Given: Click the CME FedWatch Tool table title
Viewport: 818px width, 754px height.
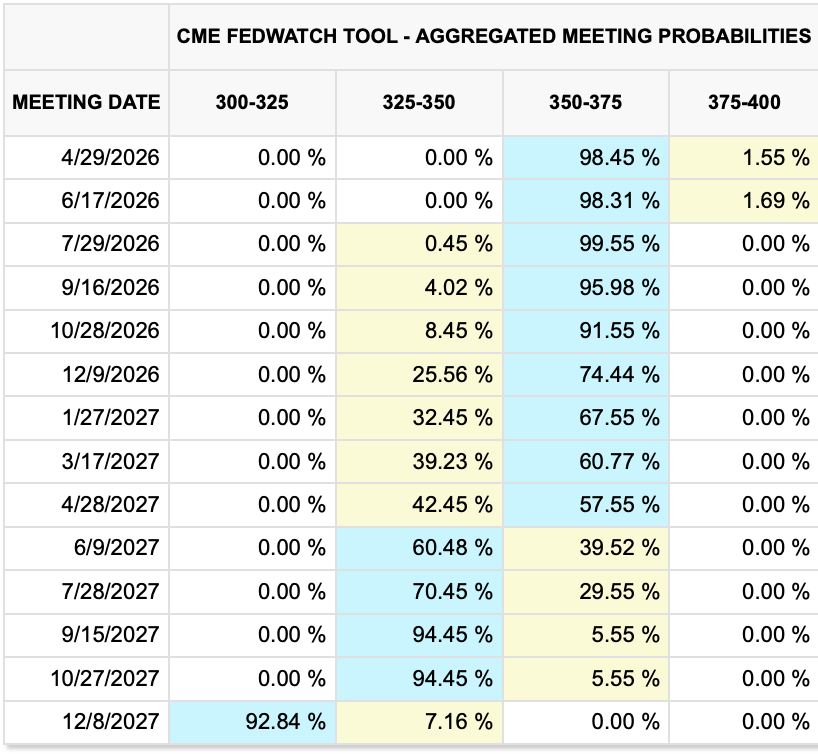Looking at the screenshot, I should click(x=494, y=36).
